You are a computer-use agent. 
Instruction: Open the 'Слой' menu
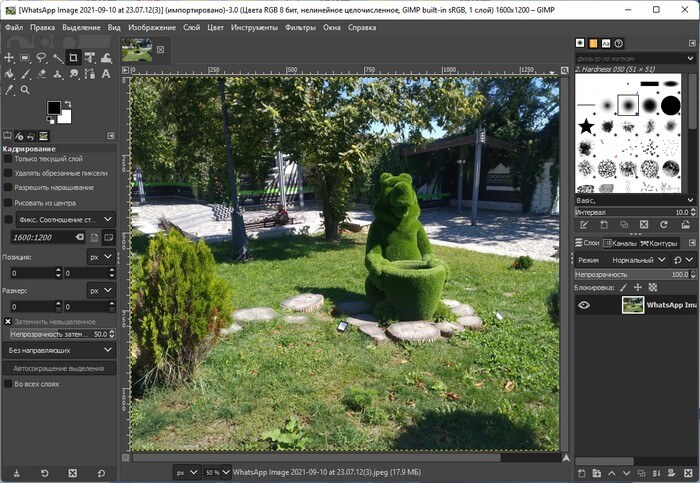click(x=191, y=27)
